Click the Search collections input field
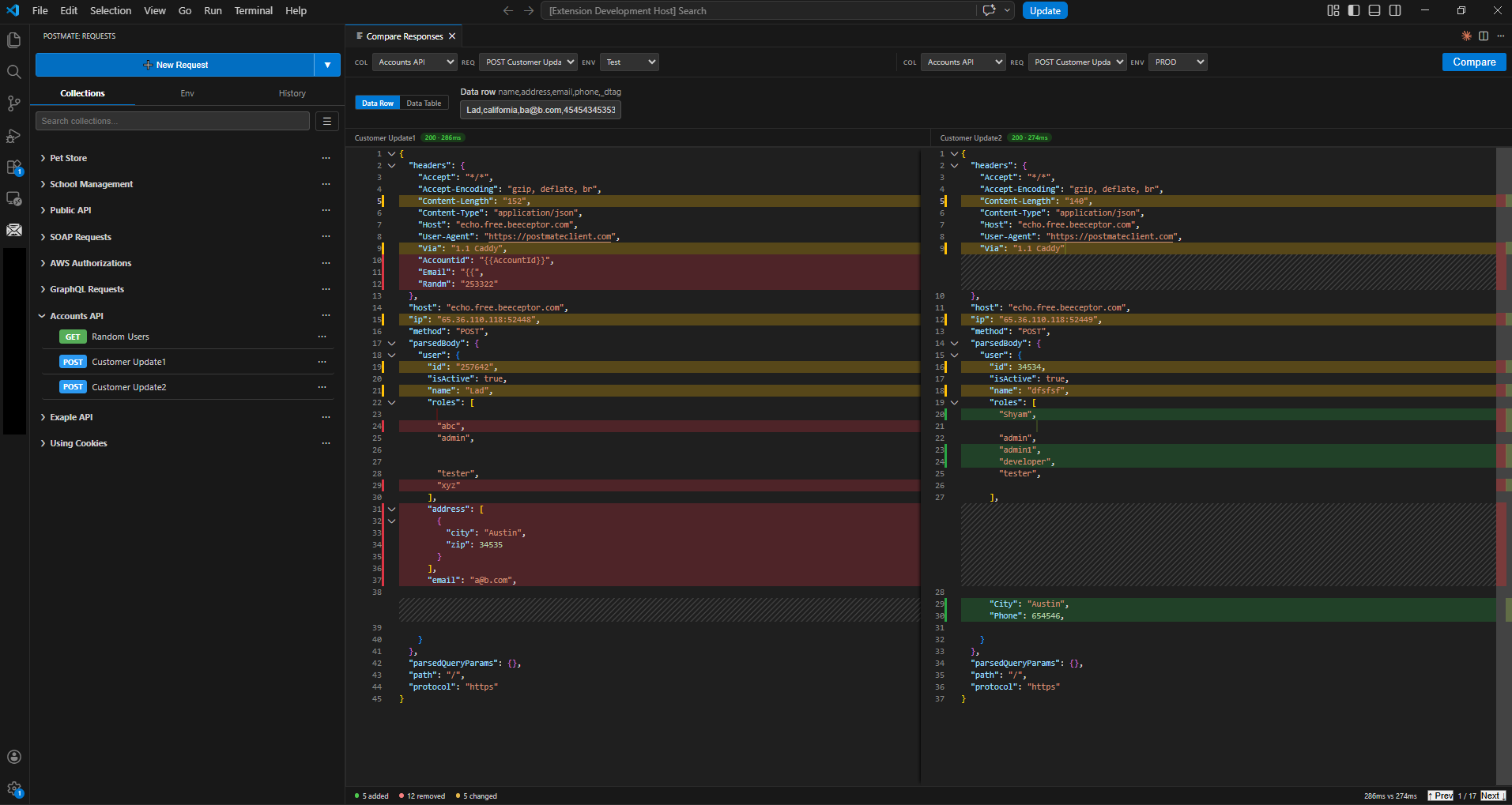The height and width of the screenshot is (805, 1512). pyautogui.click(x=172, y=121)
